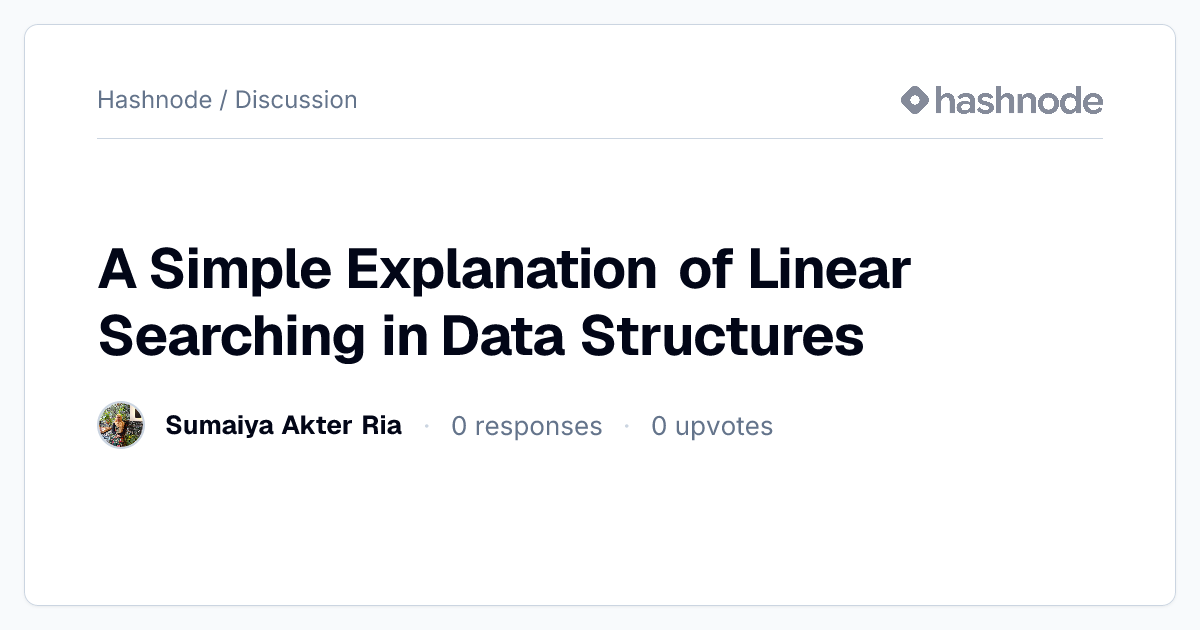Screen dimensions: 1200x630
Task: Select the word Structures in the headline
Action: pyautogui.click(x=722, y=336)
